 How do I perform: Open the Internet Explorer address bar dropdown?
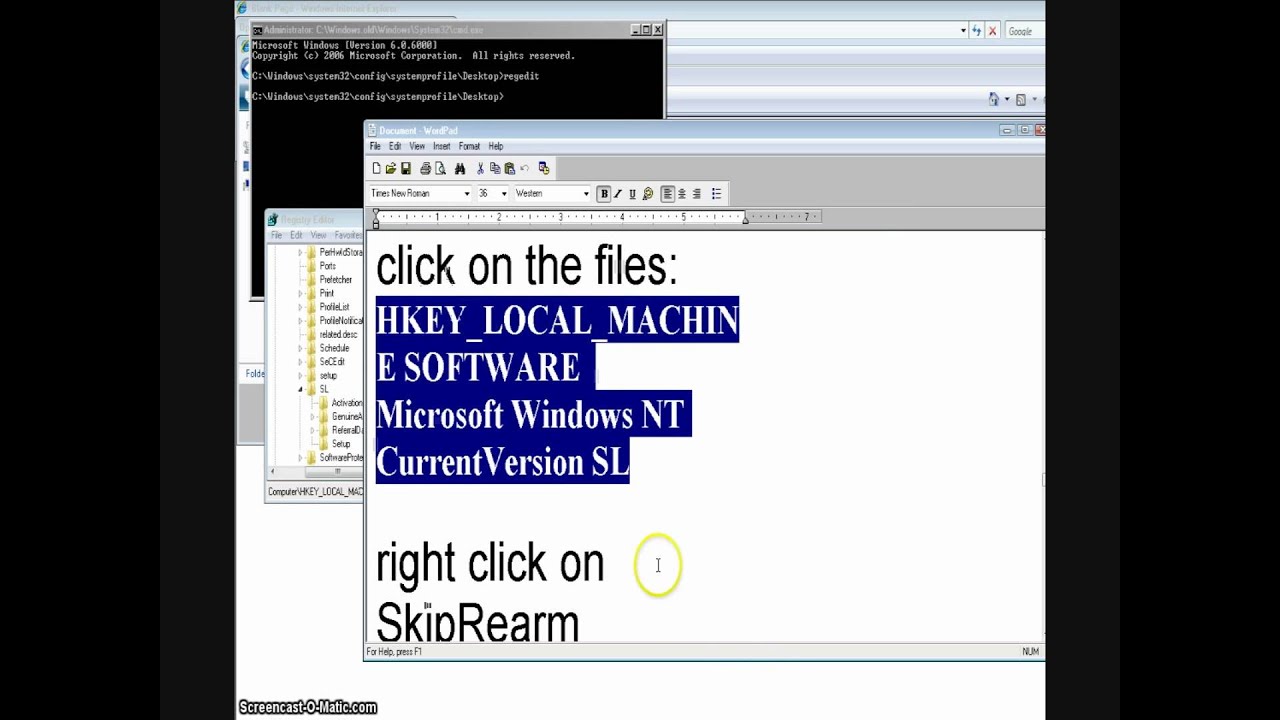pyautogui.click(x=963, y=31)
